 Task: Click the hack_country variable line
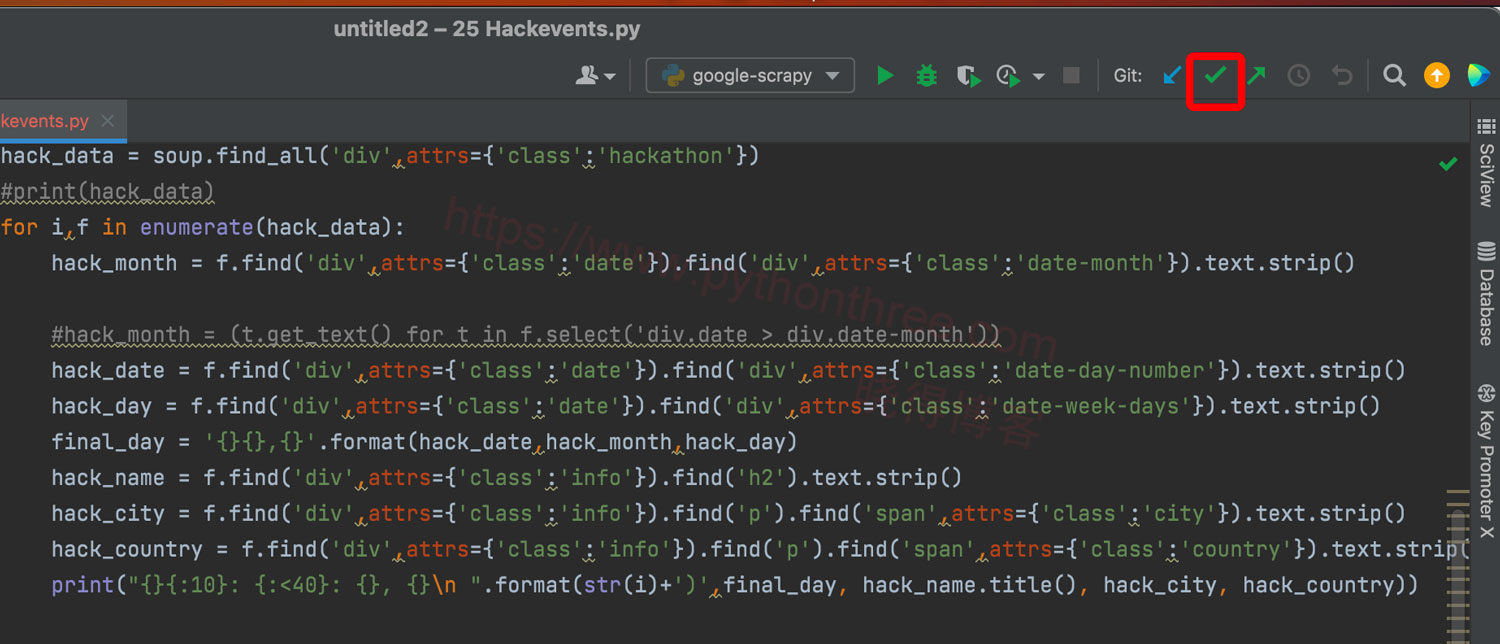[x=760, y=550]
